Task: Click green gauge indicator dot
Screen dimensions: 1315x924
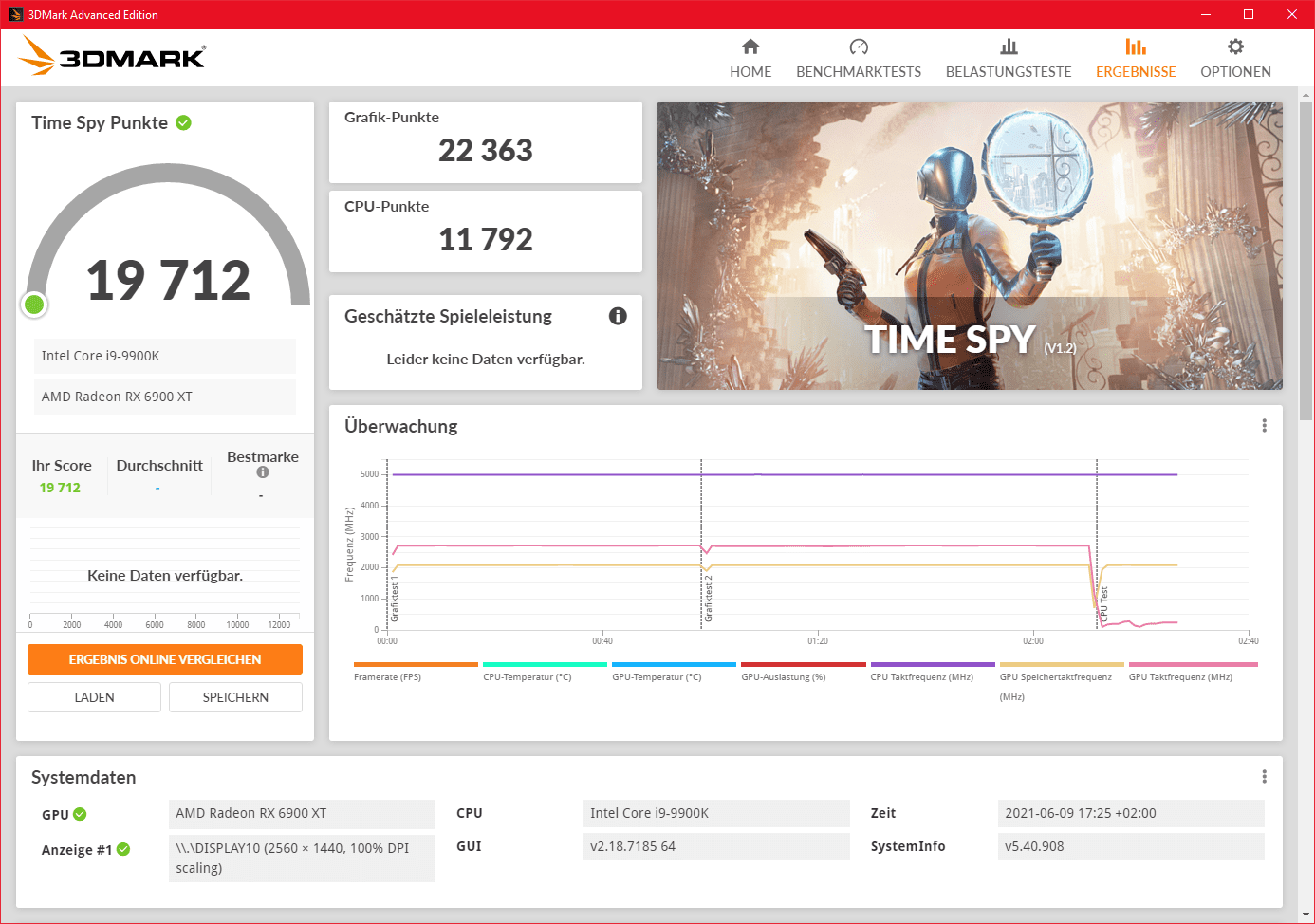Action: [34, 304]
